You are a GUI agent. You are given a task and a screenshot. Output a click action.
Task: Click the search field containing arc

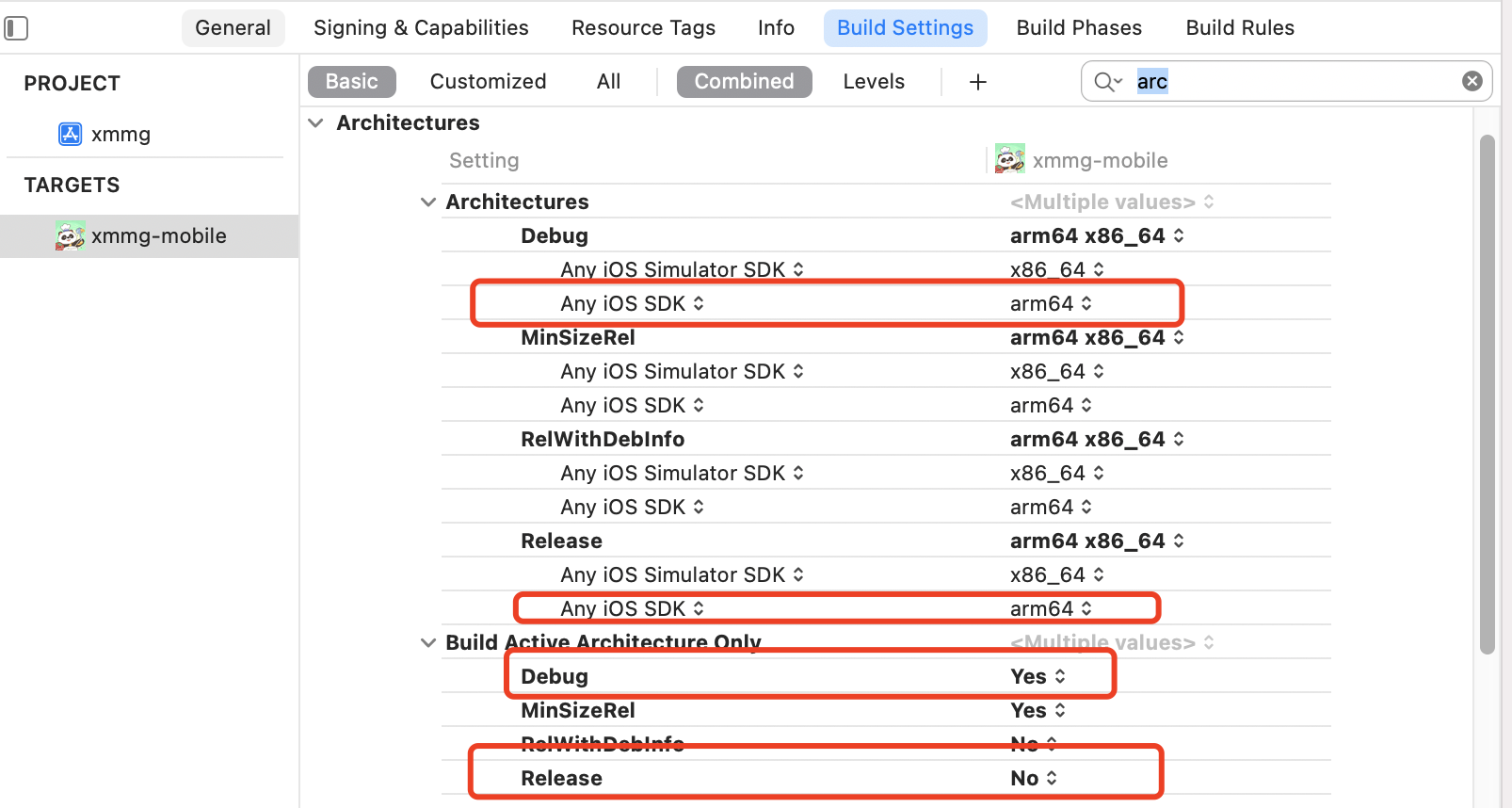click(x=1290, y=82)
